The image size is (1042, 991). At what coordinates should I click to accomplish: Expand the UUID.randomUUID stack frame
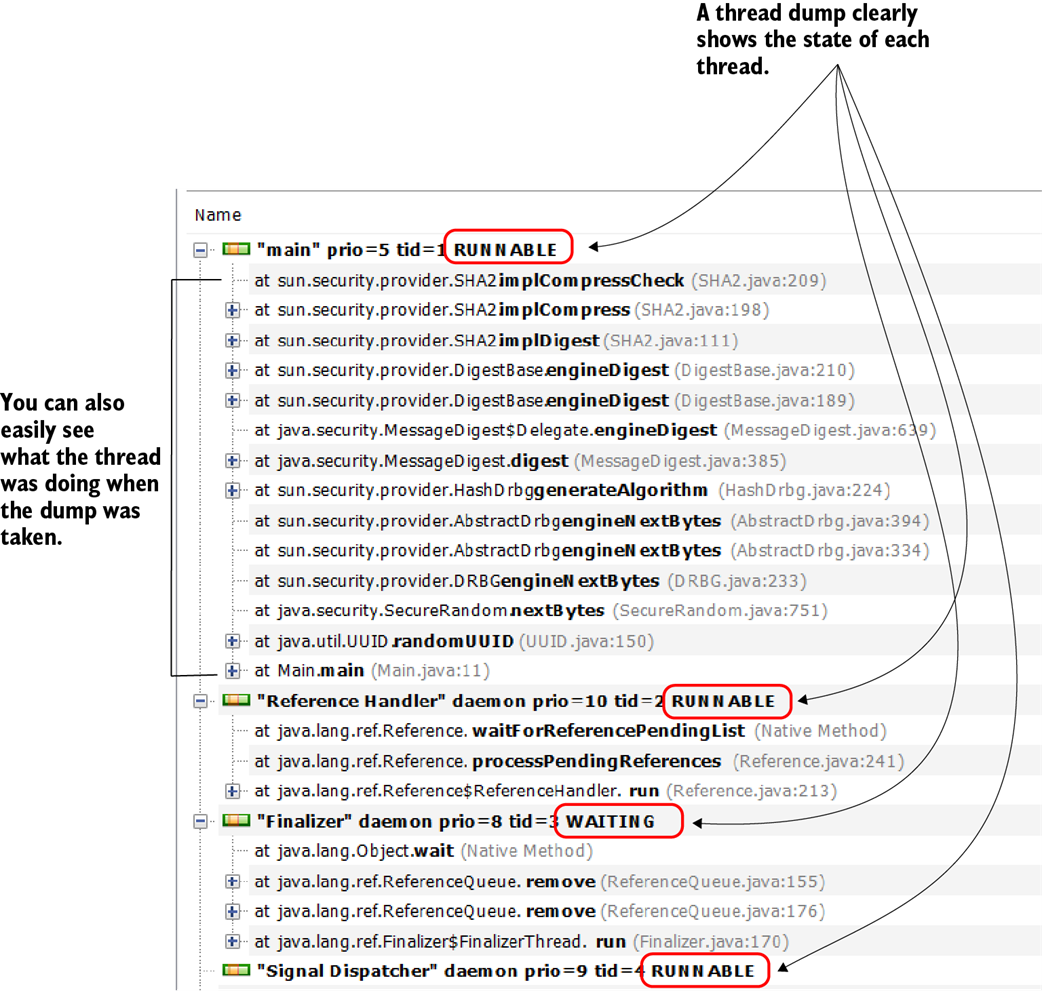pyautogui.click(x=233, y=641)
